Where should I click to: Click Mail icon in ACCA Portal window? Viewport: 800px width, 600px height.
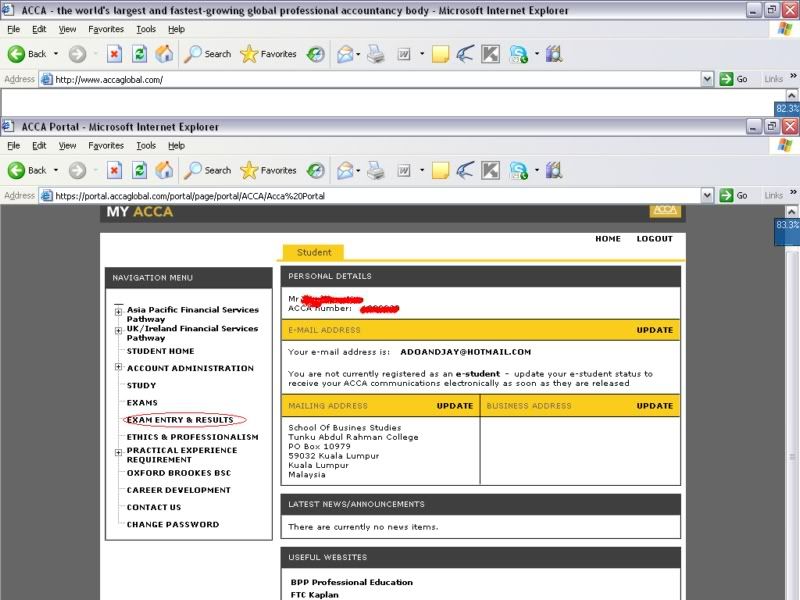[345, 170]
